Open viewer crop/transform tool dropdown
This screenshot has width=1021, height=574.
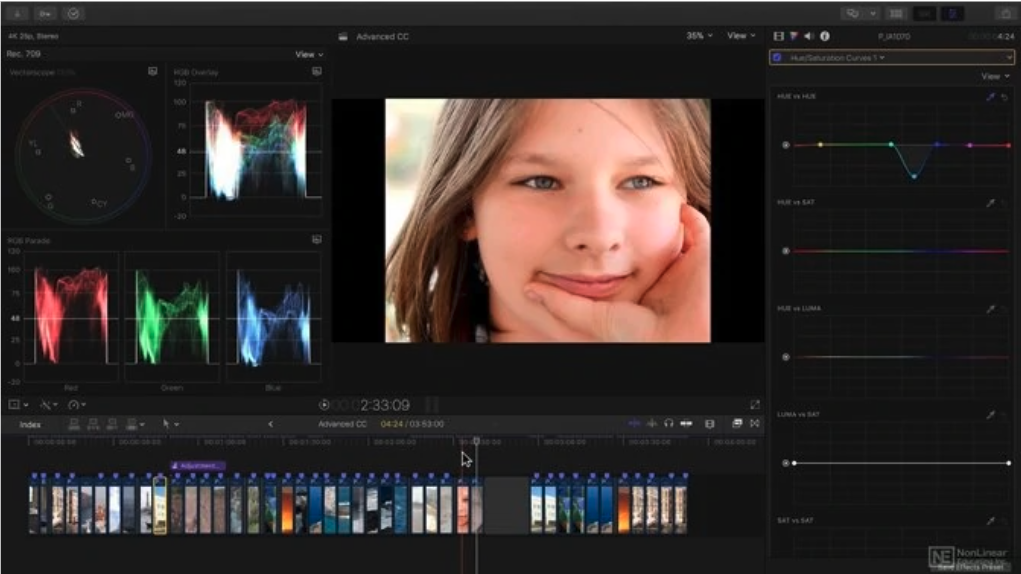click(18, 405)
